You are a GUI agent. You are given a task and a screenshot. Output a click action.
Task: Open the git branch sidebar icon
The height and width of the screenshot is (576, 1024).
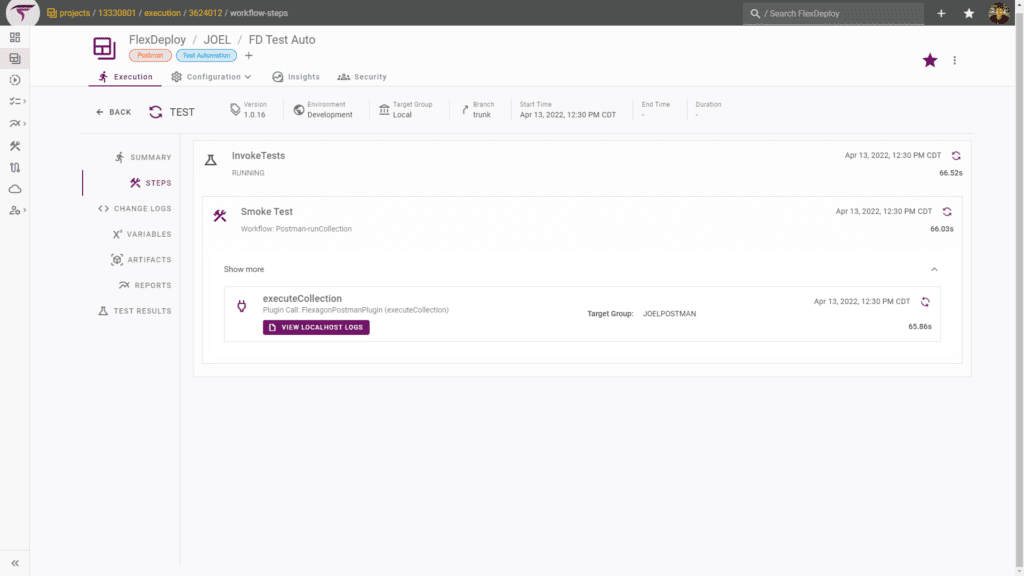[x=15, y=167]
